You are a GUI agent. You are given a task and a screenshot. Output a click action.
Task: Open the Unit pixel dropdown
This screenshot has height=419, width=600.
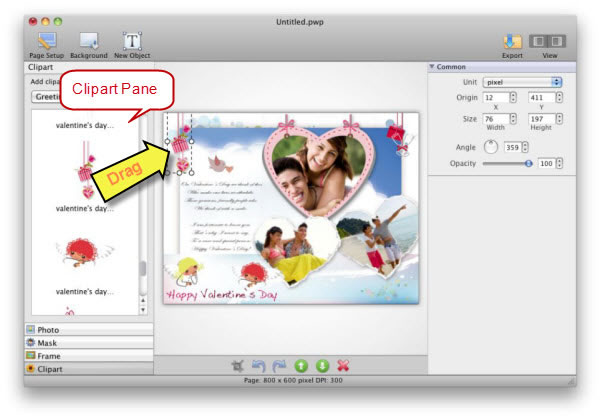522,81
